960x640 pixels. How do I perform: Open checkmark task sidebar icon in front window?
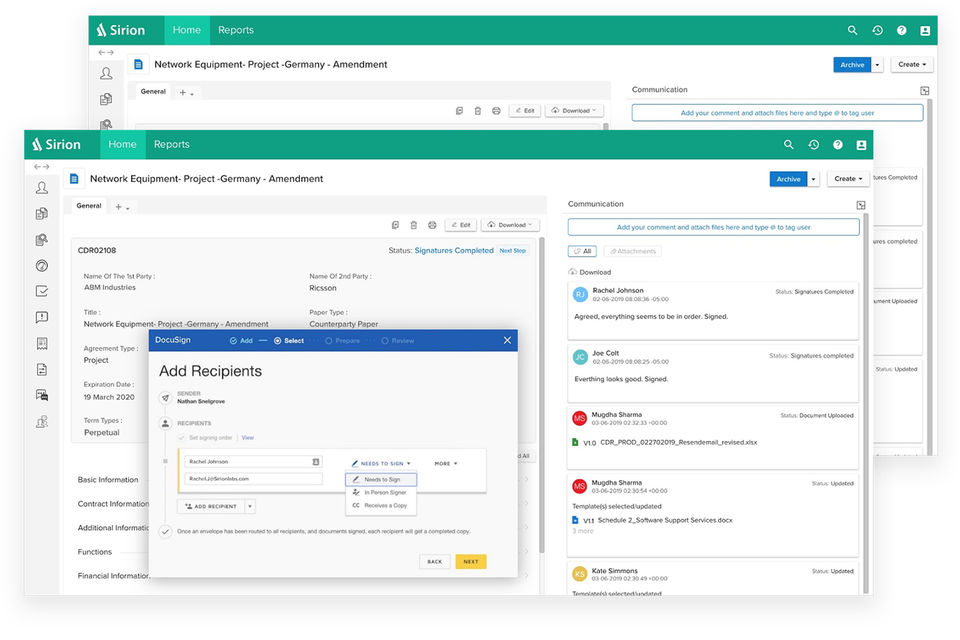pyautogui.click(x=42, y=291)
